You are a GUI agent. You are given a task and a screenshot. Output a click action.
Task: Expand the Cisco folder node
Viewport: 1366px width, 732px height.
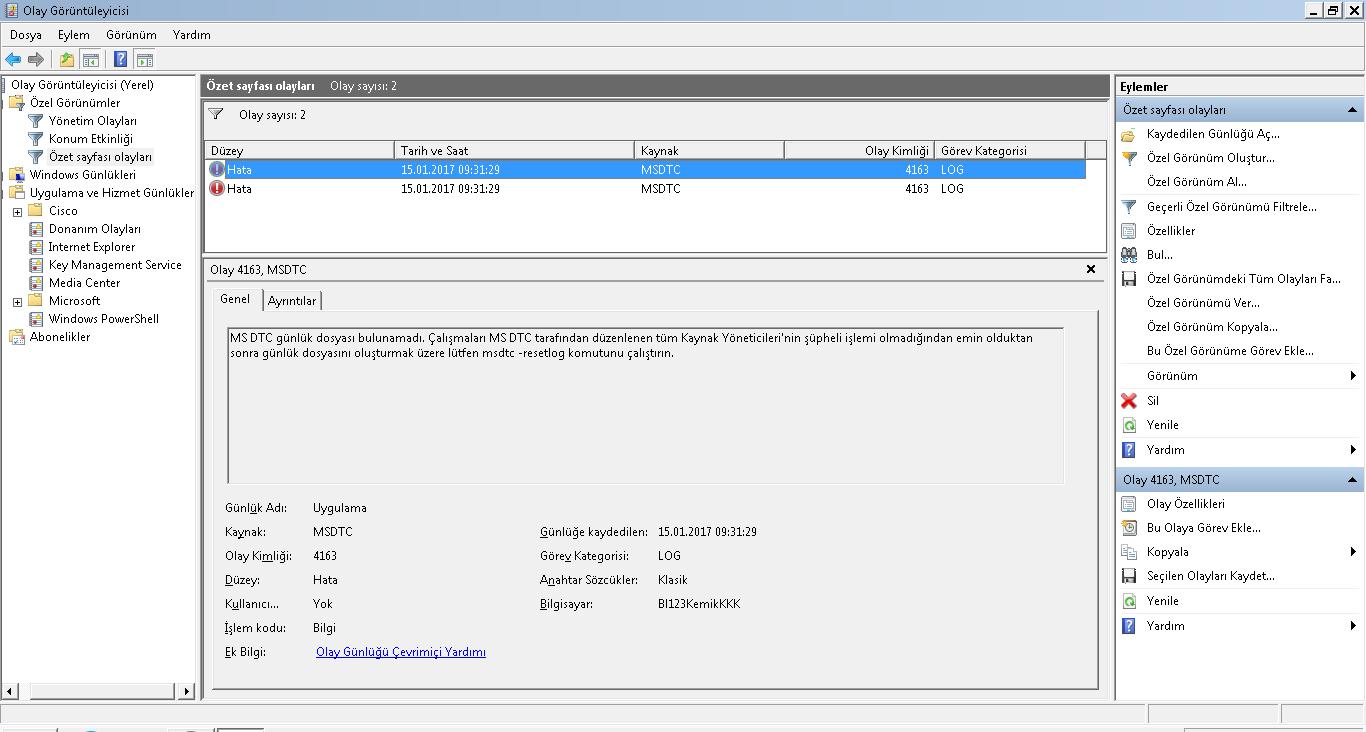17,211
